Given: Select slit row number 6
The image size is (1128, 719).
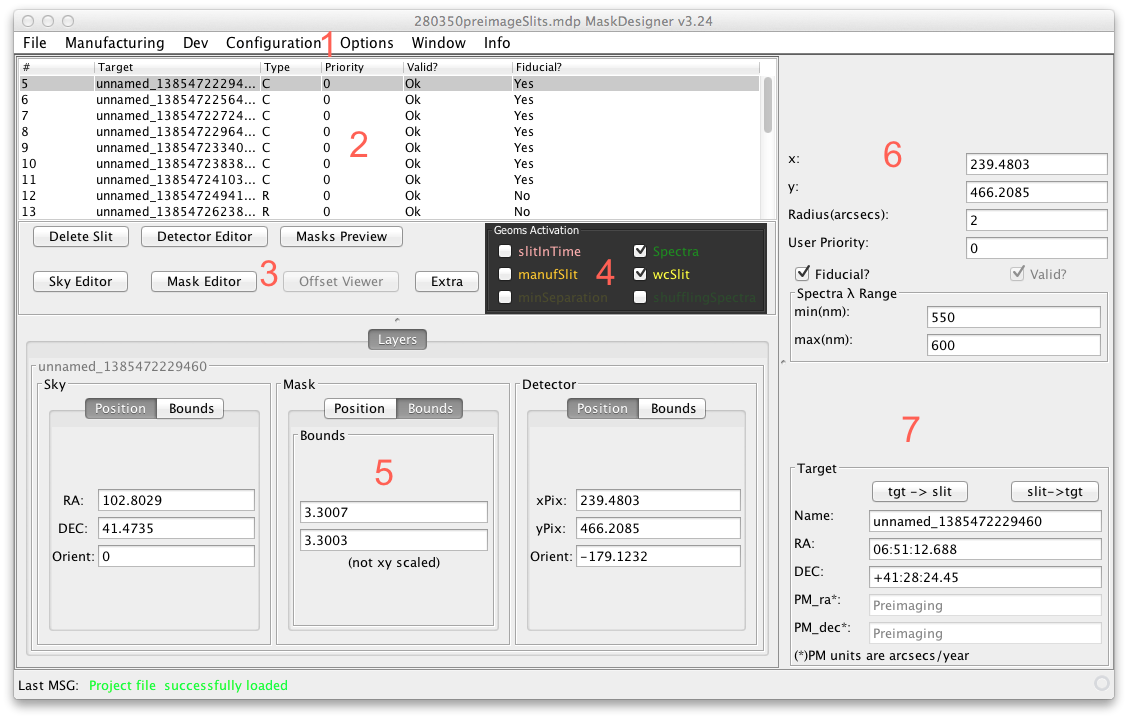Looking at the screenshot, I should [388, 100].
